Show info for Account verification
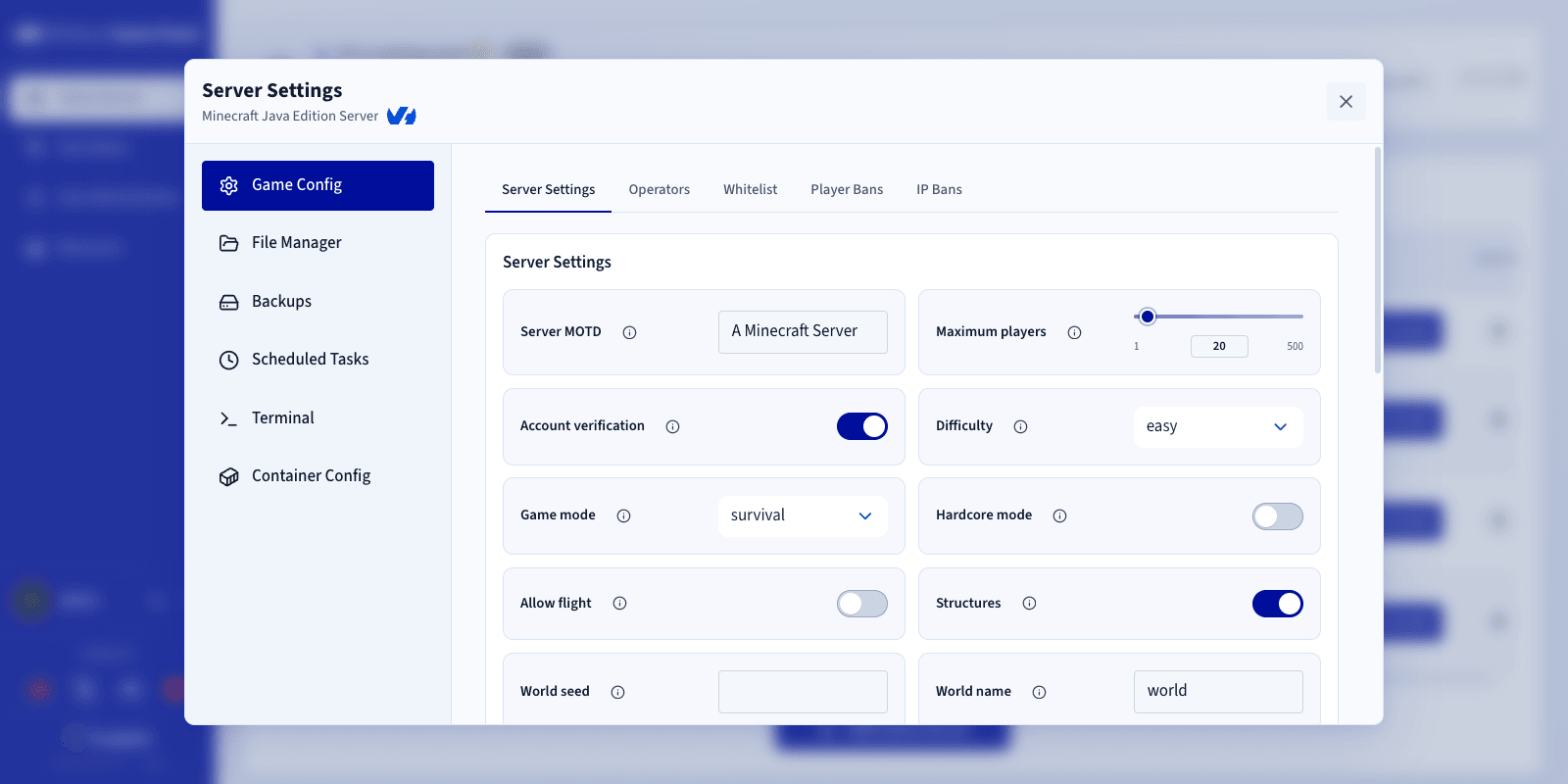This screenshot has width=1568, height=784. pyautogui.click(x=672, y=426)
